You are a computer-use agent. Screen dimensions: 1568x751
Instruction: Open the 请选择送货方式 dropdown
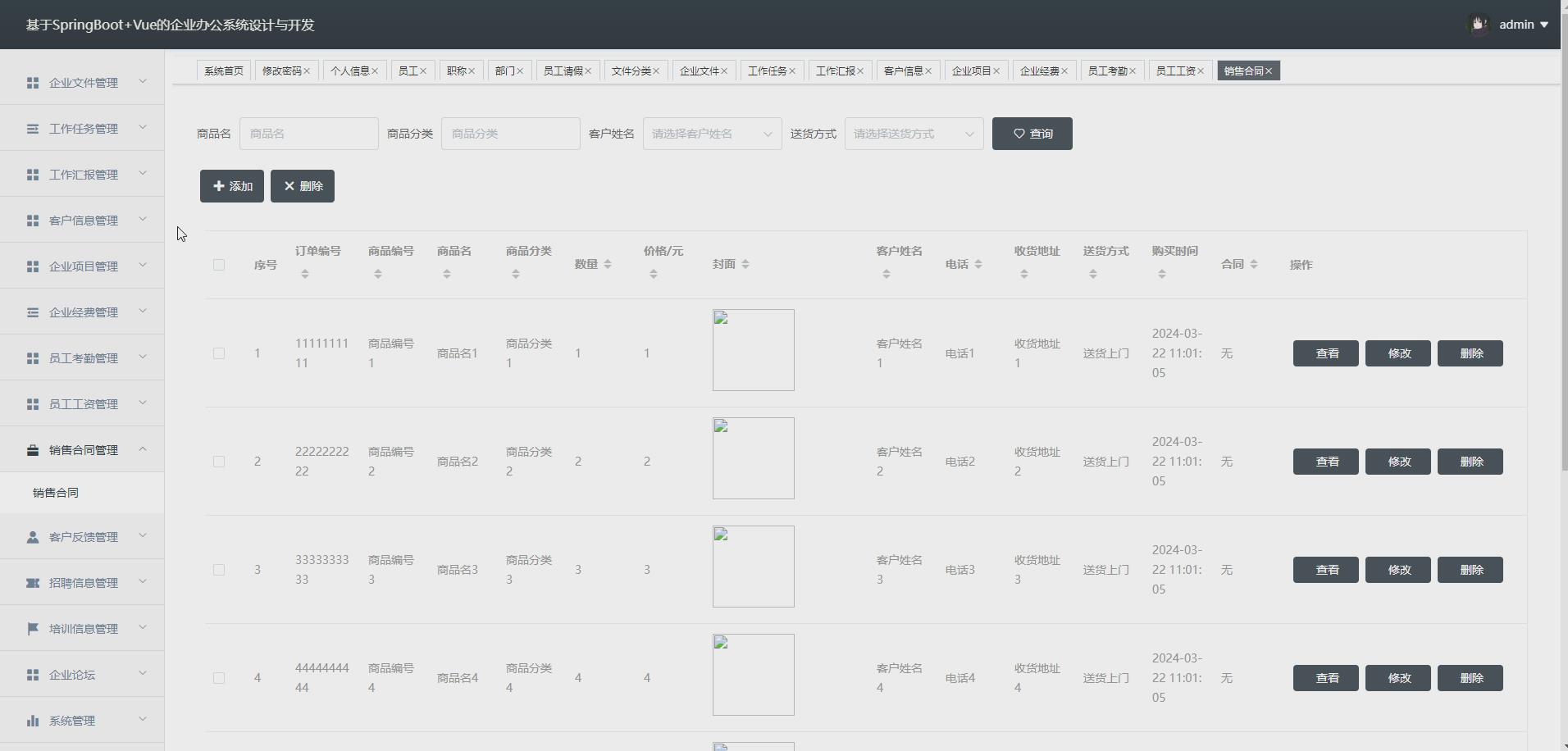914,133
